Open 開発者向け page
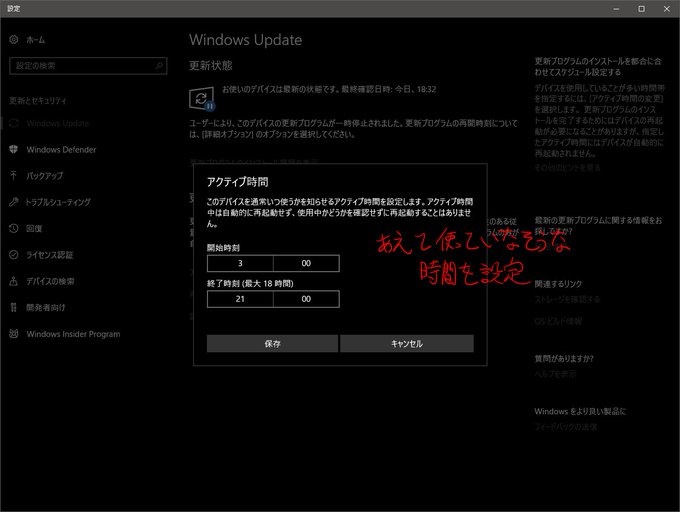 46,307
